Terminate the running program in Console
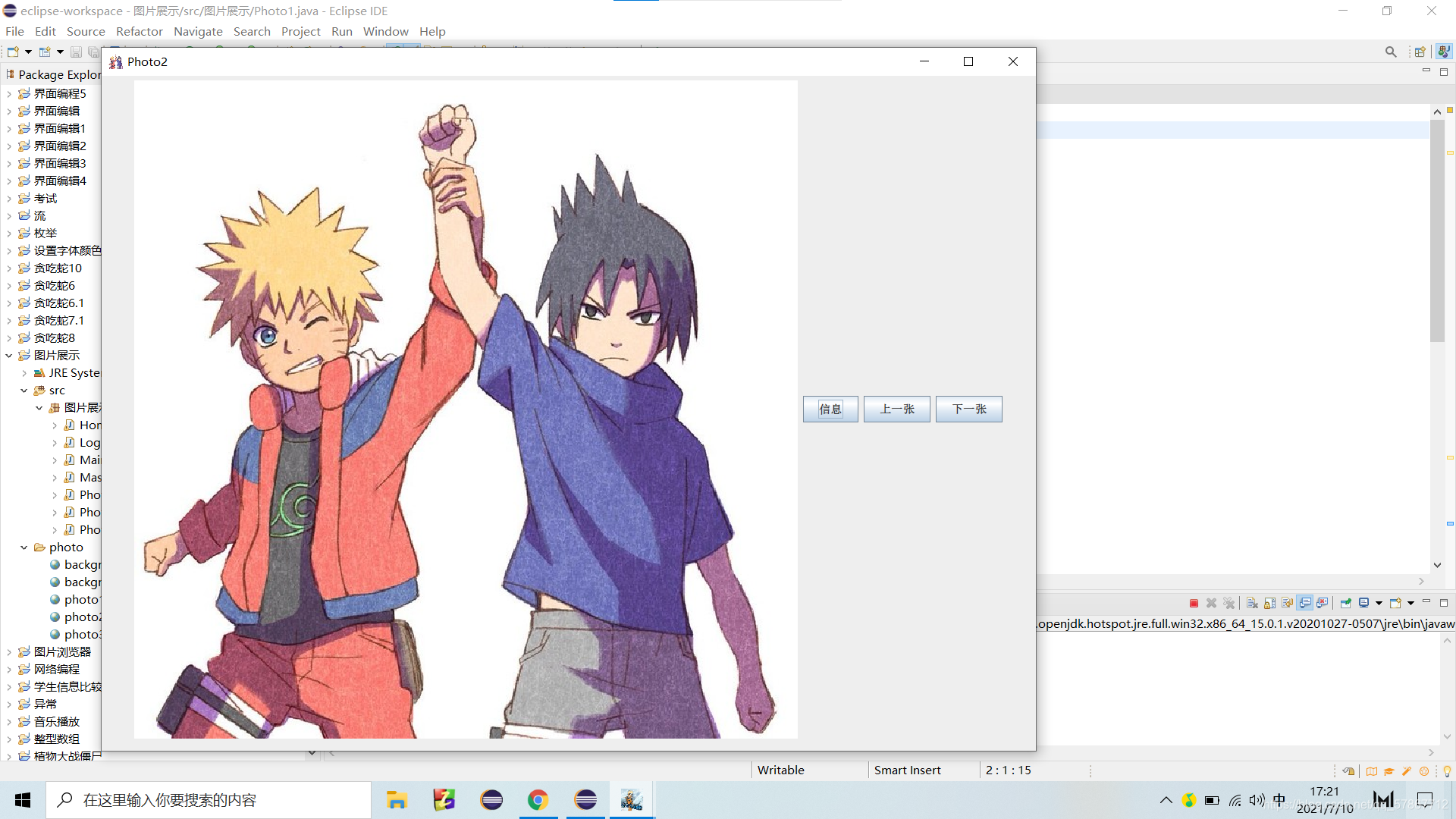 tap(1194, 603)
